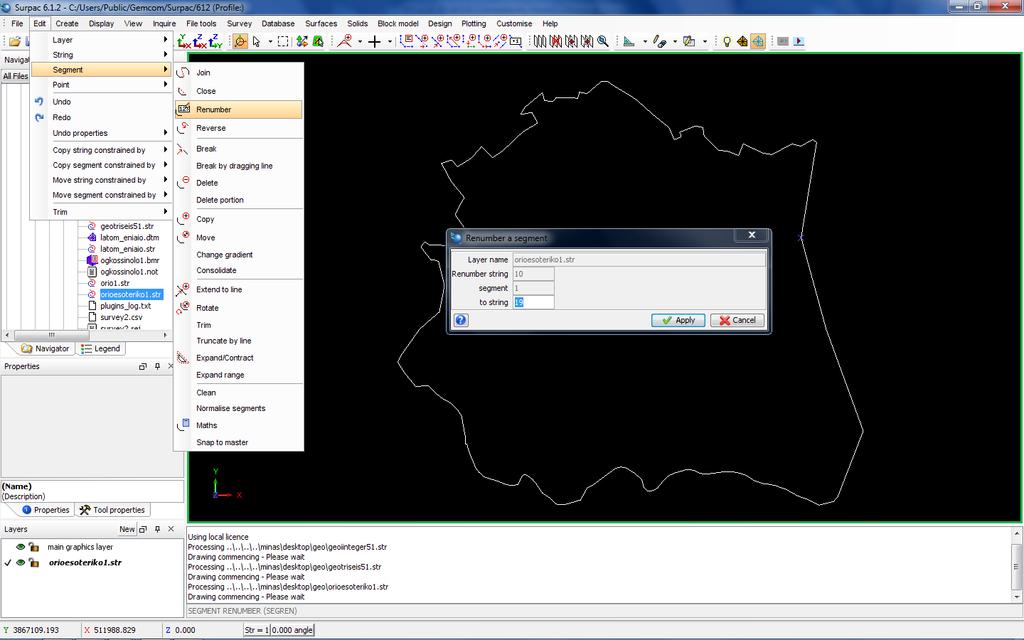Image resolution: width=1024 pixels, height=640 pixels.
Task: Click Undo in the Edit menu
Action: click(x=101, y=102)
